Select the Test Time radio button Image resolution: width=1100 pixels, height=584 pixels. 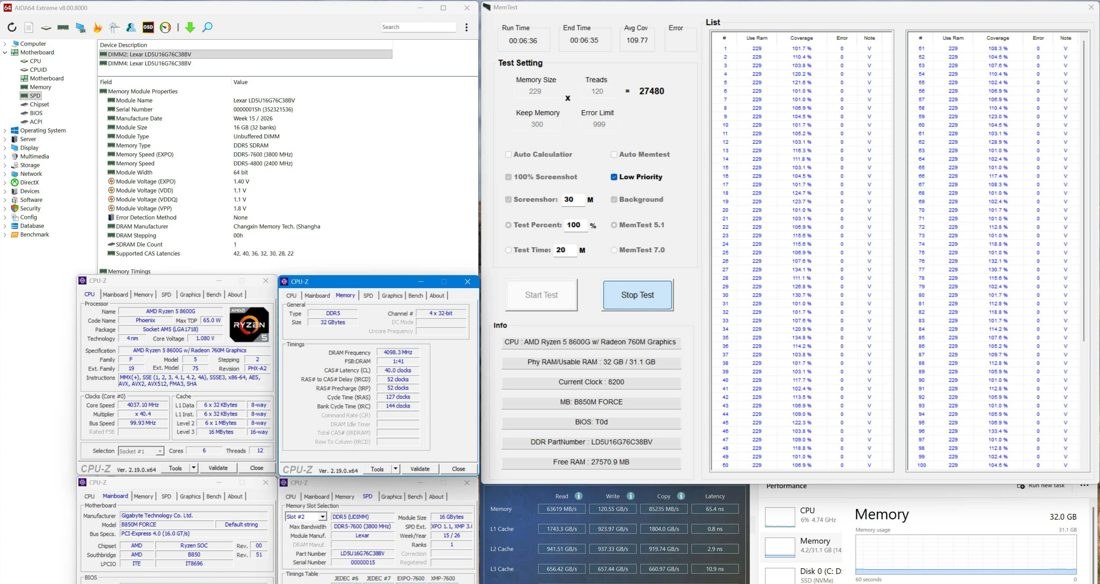tap(509, 250)
